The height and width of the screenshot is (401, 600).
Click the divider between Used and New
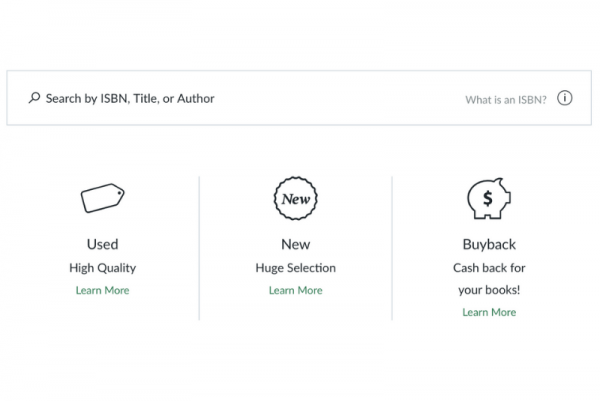coord(199,248)
